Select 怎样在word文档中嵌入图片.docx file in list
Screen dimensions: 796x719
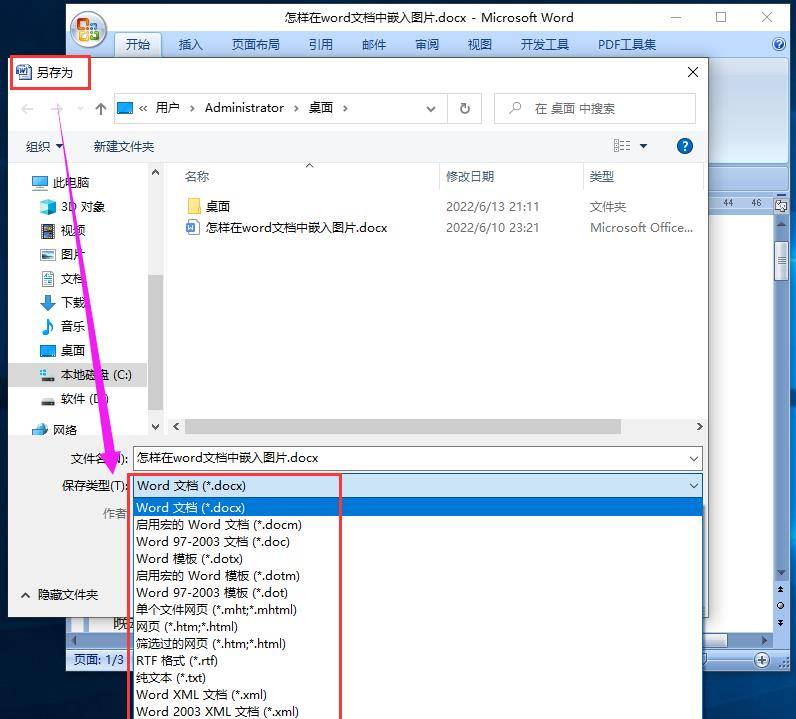287,227
